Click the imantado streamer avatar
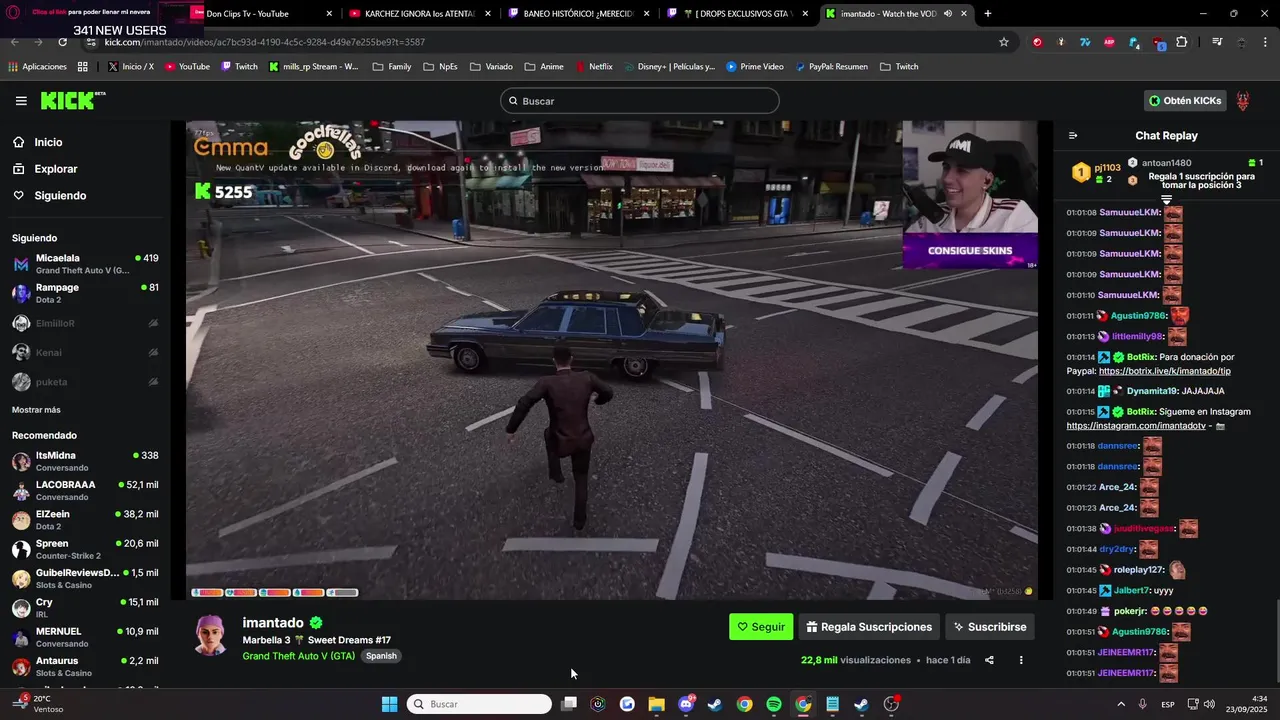1280x720 pixels. click(x=211, y=635)
